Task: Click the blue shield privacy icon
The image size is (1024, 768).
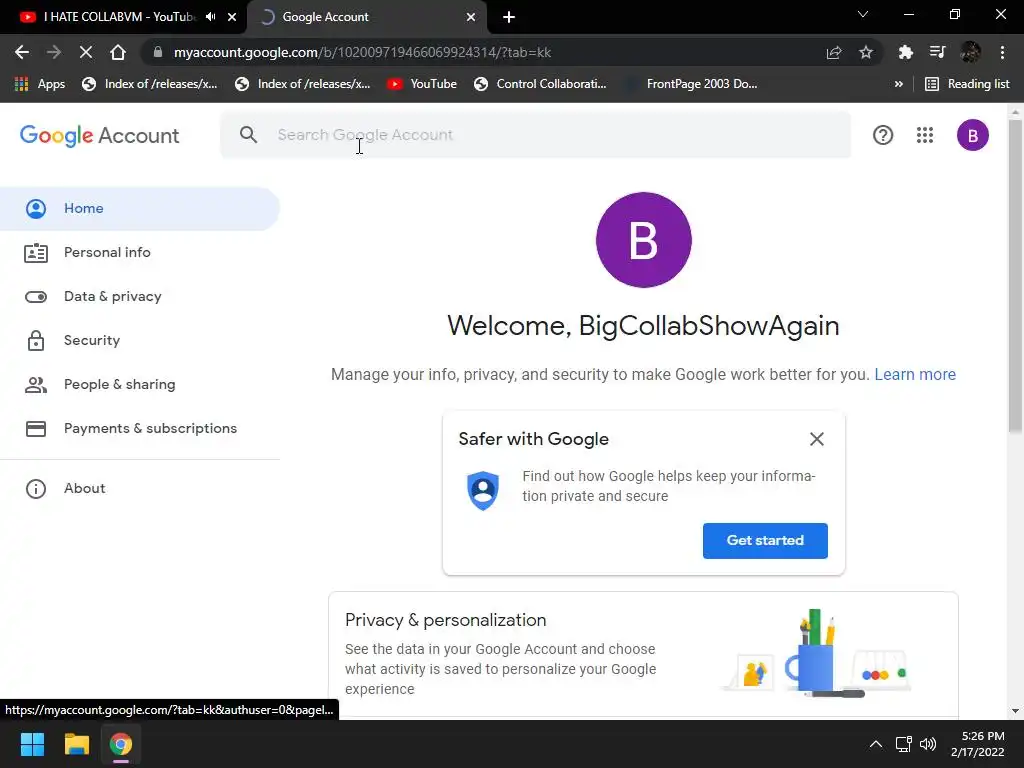Action: [x=483, y=490]
